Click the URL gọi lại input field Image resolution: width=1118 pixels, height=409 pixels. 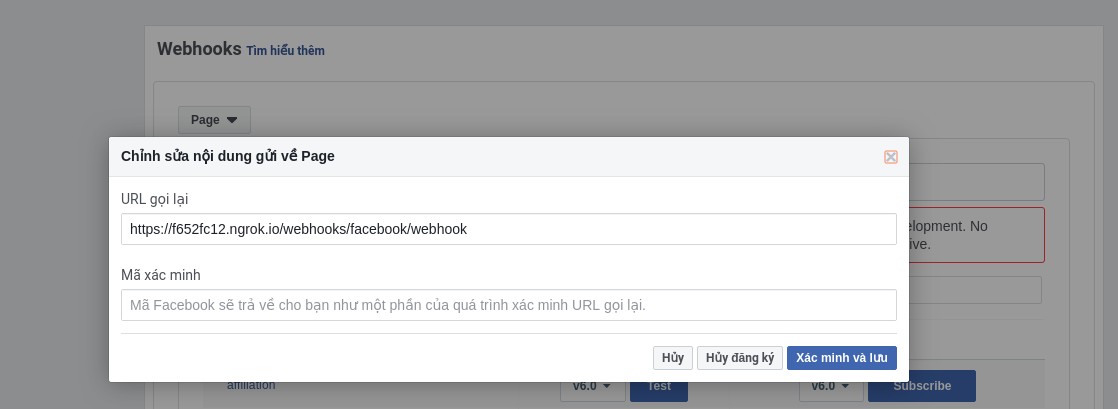[508, 229]
